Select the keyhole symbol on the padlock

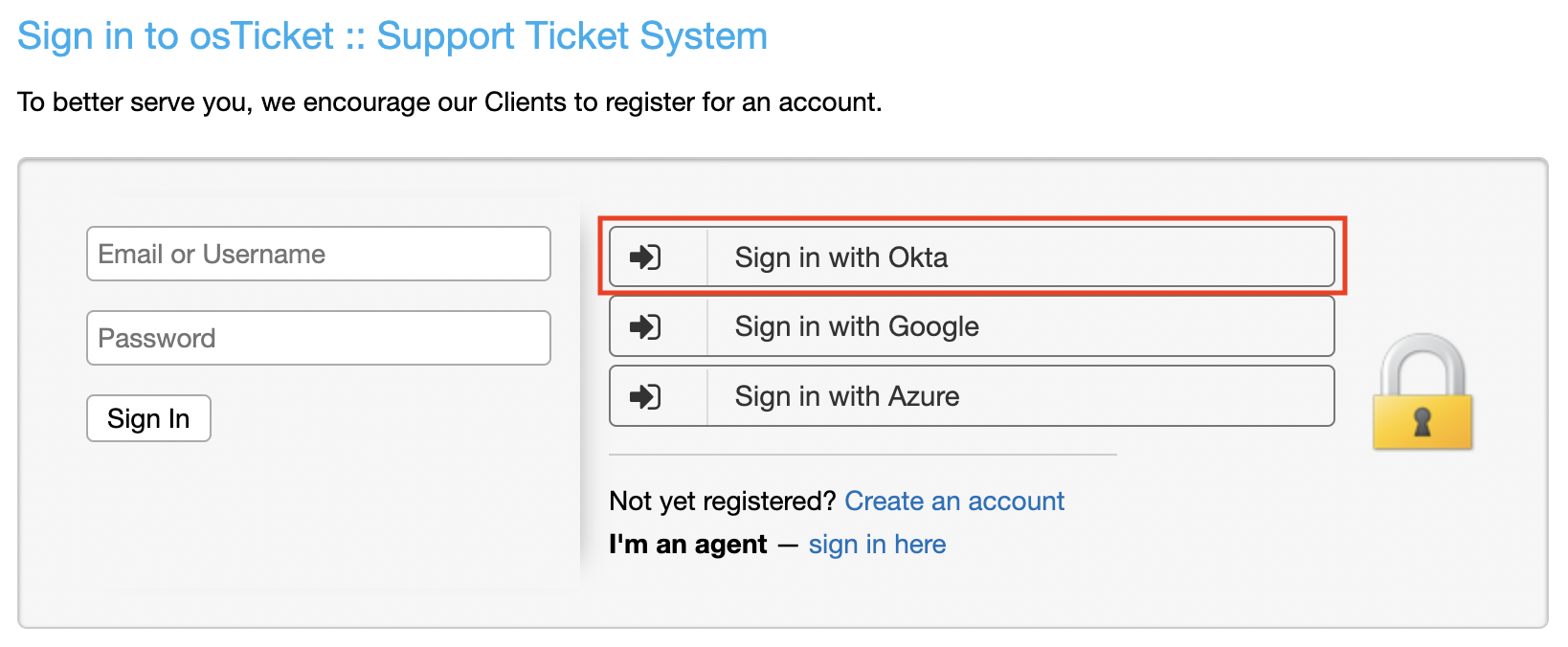(x=1422, y=421)
